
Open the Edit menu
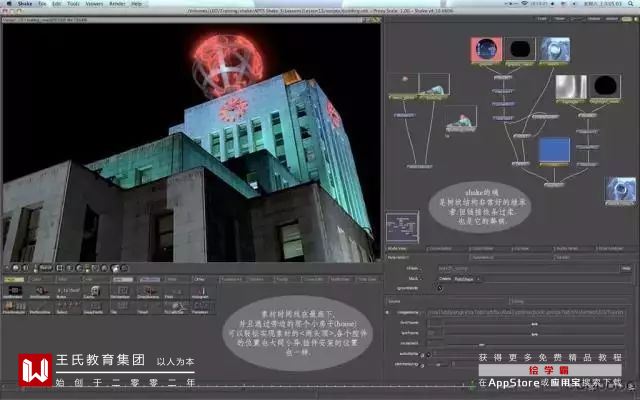tap(57, 4)
